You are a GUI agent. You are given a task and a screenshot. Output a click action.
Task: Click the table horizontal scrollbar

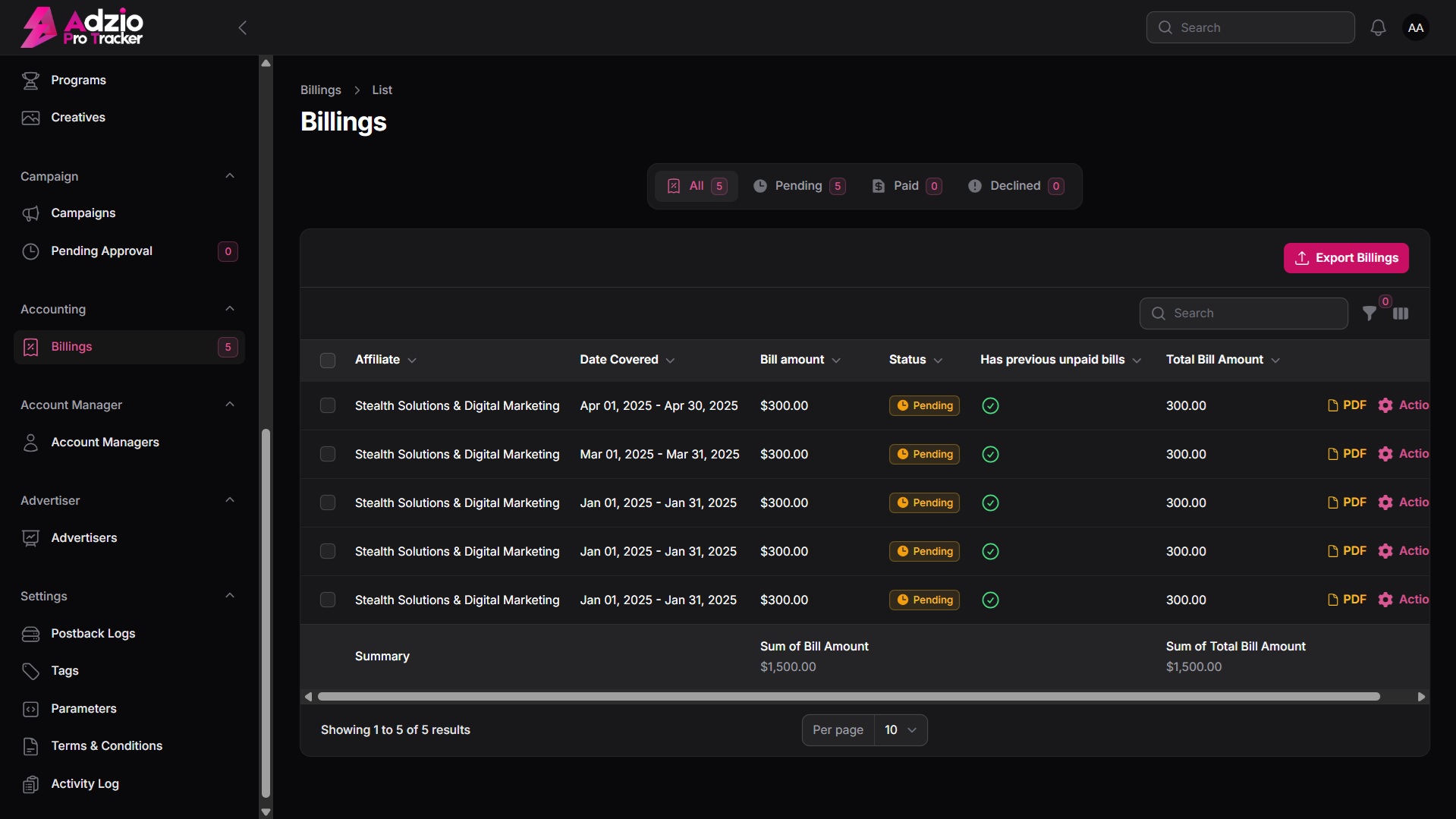pos(848,697)
